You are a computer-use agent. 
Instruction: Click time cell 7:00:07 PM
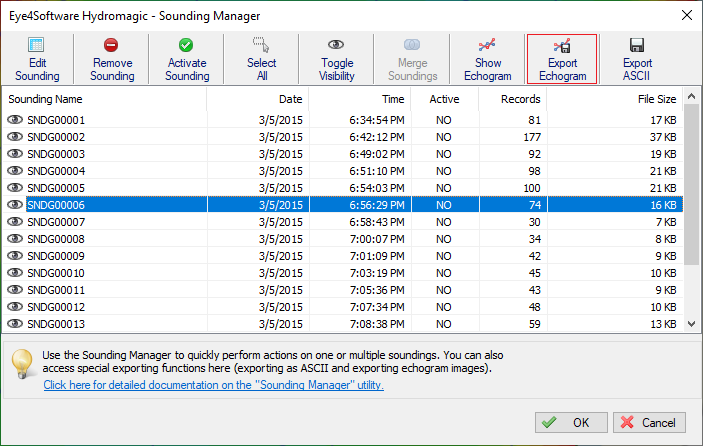click(x=377, y=239)
